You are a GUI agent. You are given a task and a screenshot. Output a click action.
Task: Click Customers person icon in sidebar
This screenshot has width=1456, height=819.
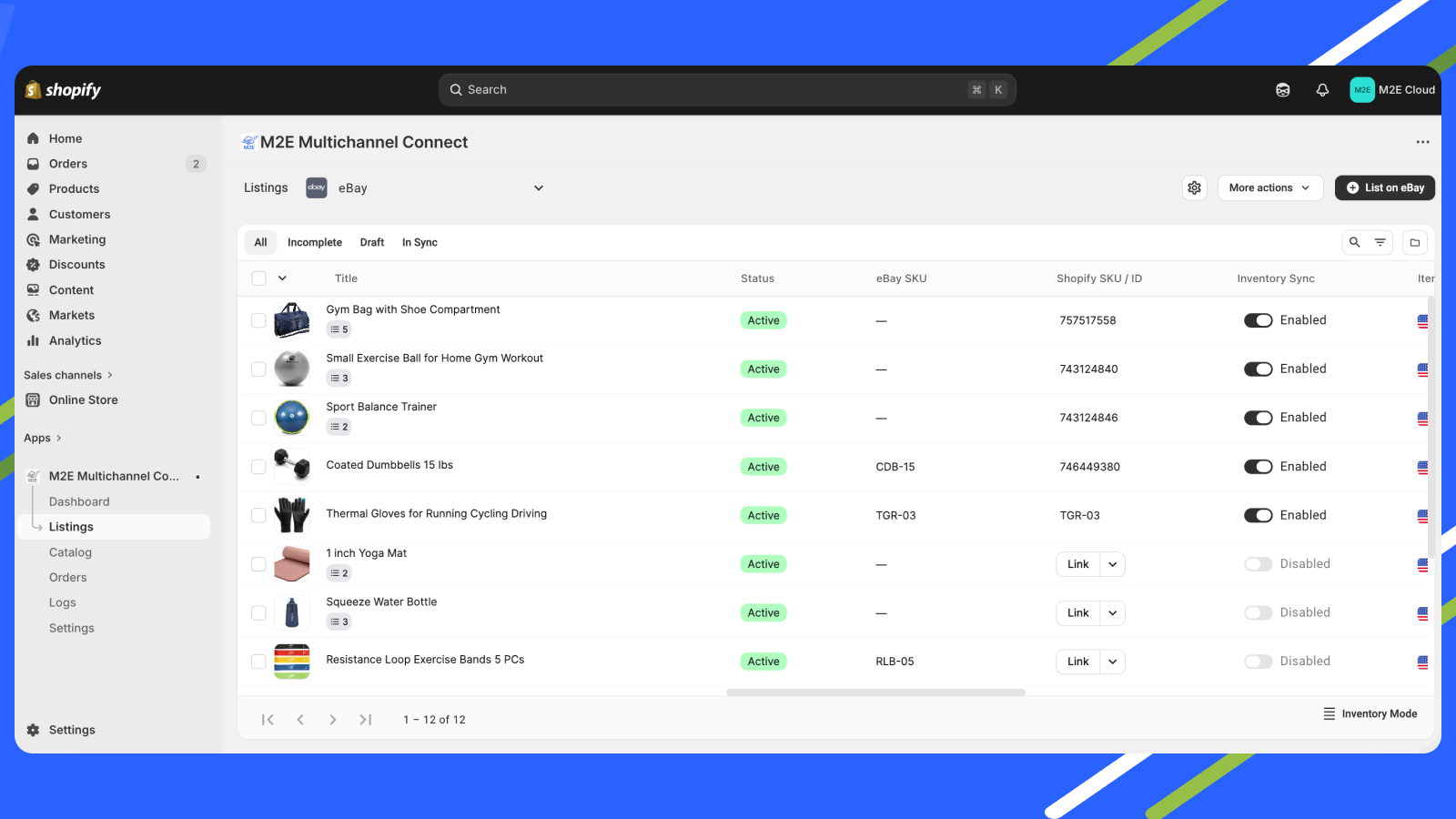pyautogui.click(x=34, y=214)
